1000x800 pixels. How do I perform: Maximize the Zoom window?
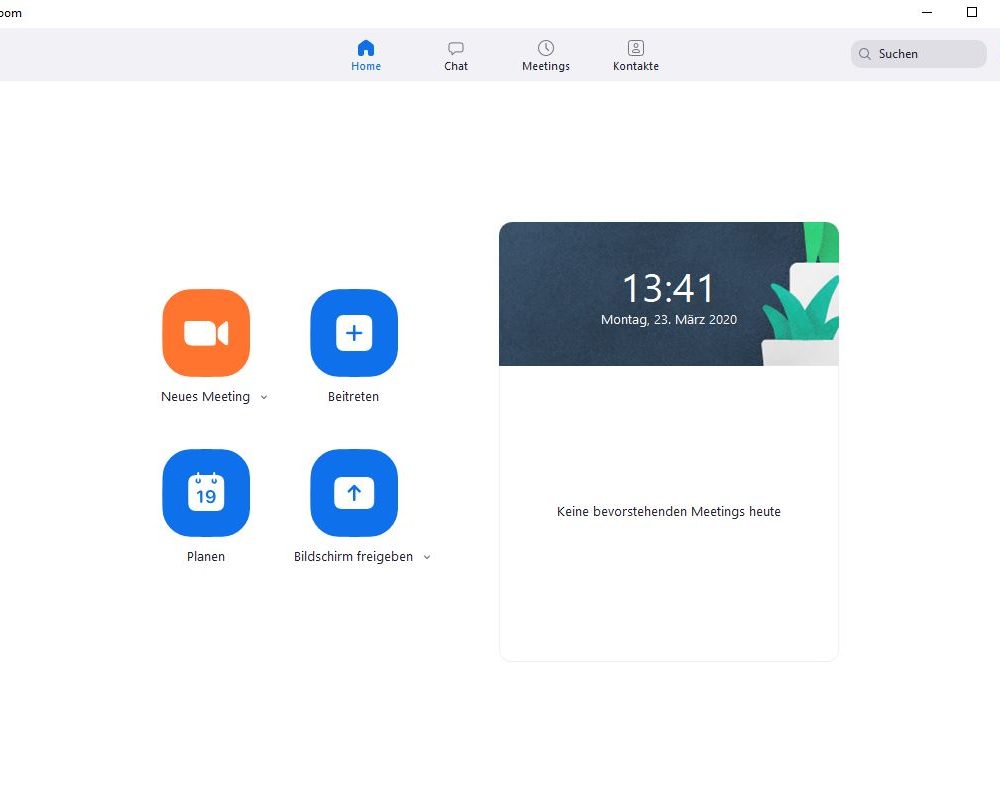(972, 12)
